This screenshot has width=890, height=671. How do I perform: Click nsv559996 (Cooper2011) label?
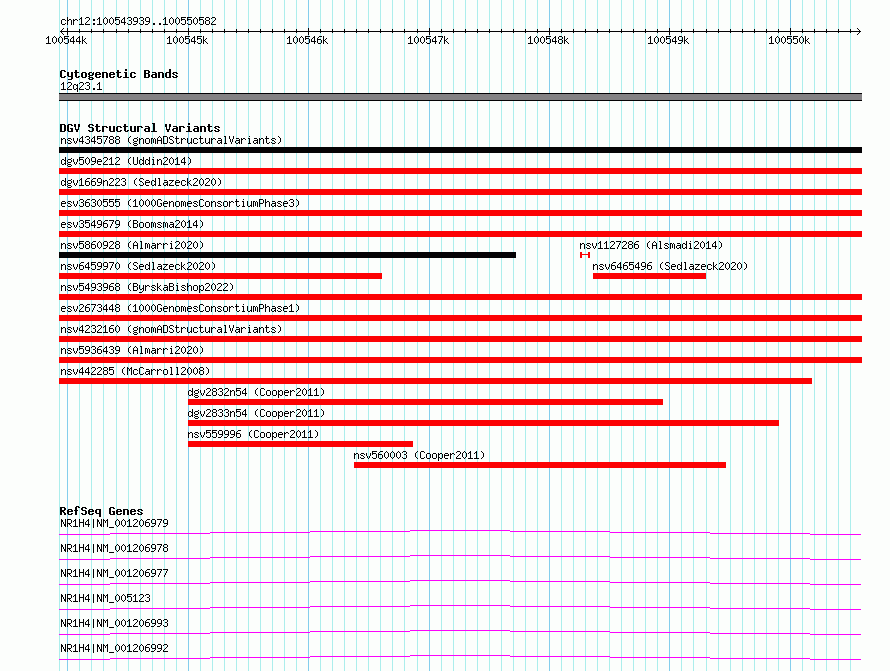(x=253, y=434)
